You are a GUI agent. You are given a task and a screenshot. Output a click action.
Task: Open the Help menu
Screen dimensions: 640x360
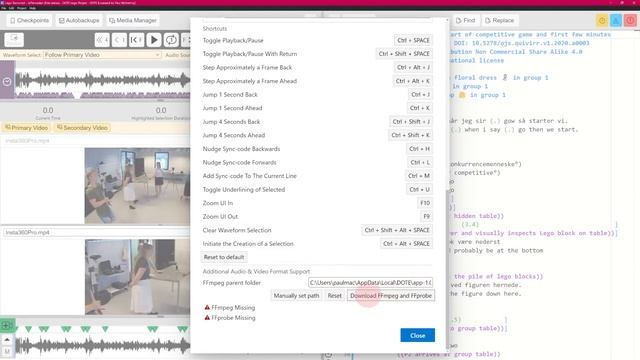33,8
